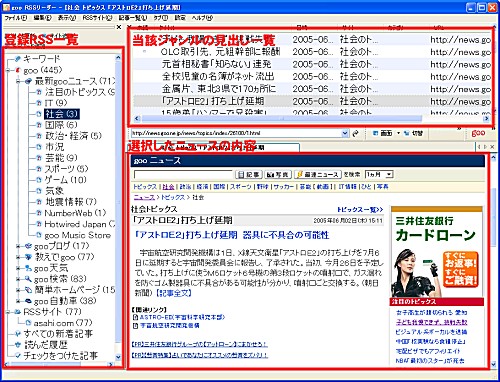Screen dimensions: 500x382
Task: Click the reload icon beside URL bar
Action: (355, 133)
